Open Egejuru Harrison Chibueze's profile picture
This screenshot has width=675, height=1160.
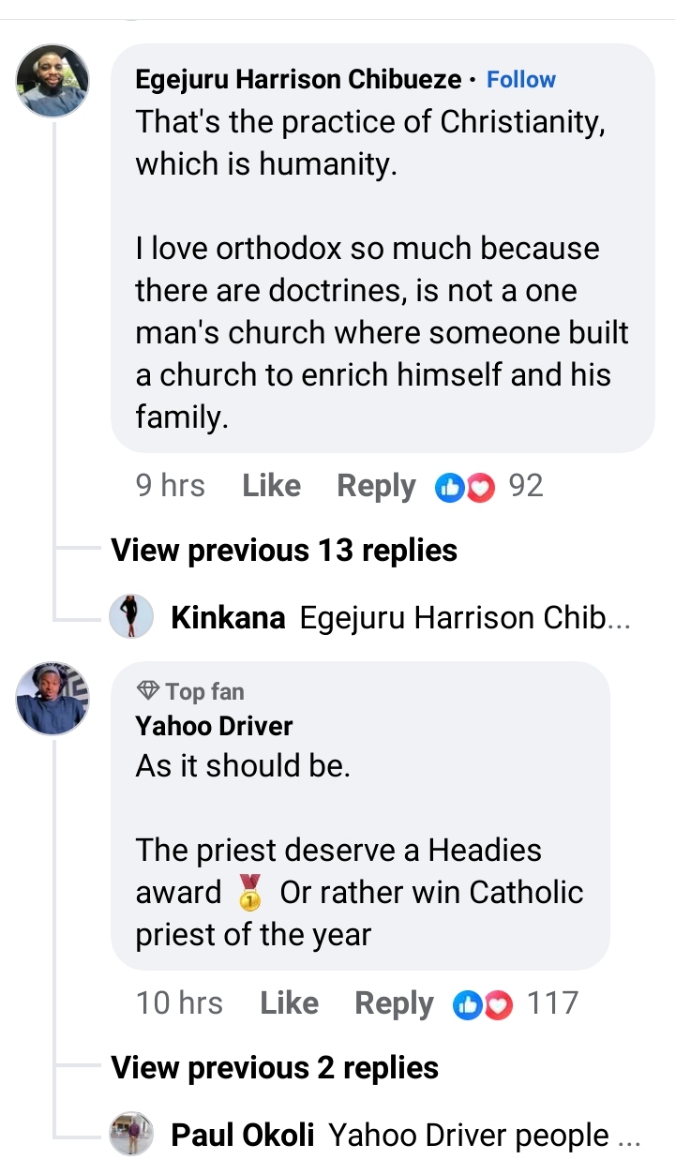tap(53, 80)
